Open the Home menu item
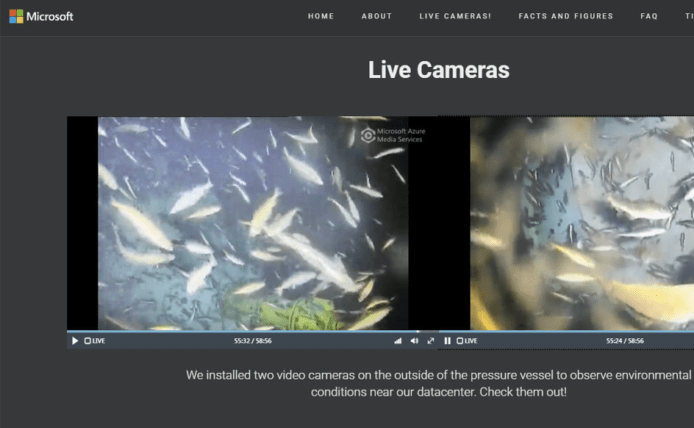Image resolution: width=694 pixels, height=428 pixels. click(x=321, y=17)
